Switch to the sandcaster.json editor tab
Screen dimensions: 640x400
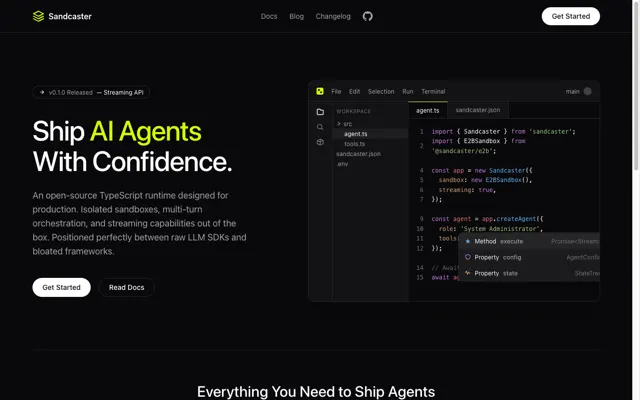478,110
